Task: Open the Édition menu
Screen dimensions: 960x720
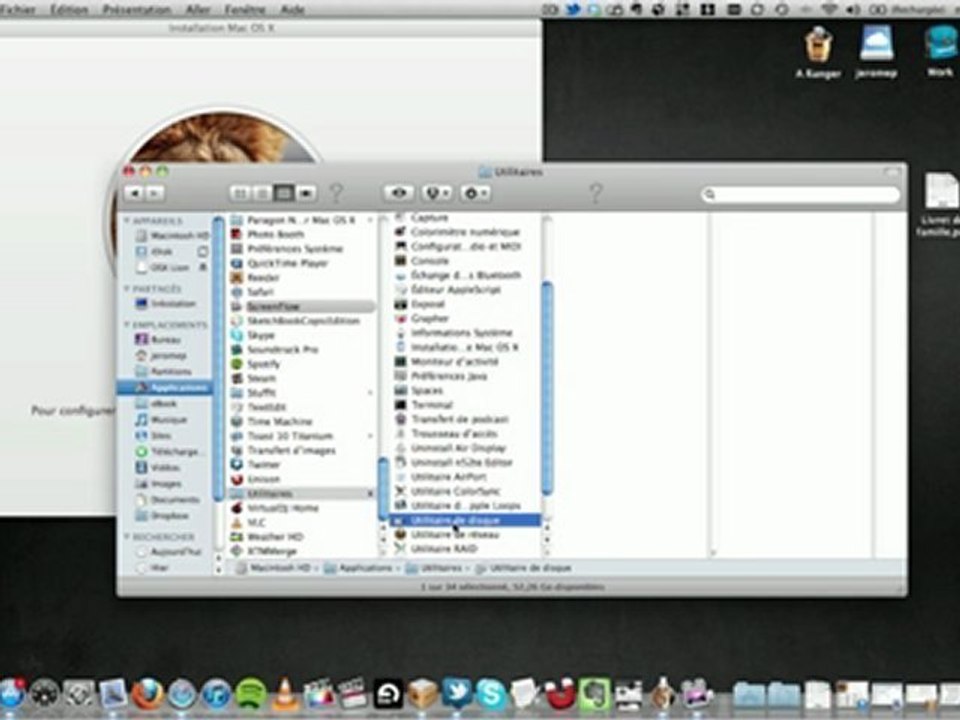Action: 69,9
